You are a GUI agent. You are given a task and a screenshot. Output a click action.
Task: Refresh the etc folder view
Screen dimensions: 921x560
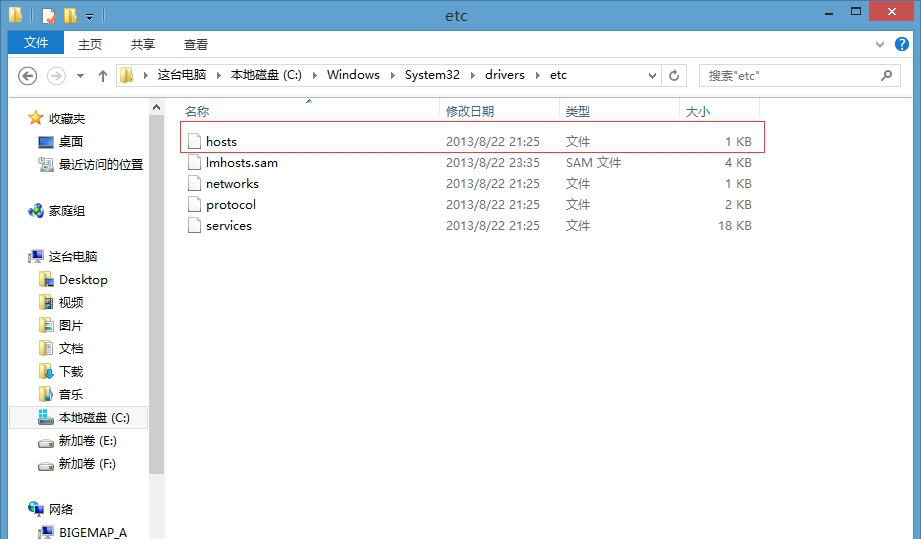(674, 75)
